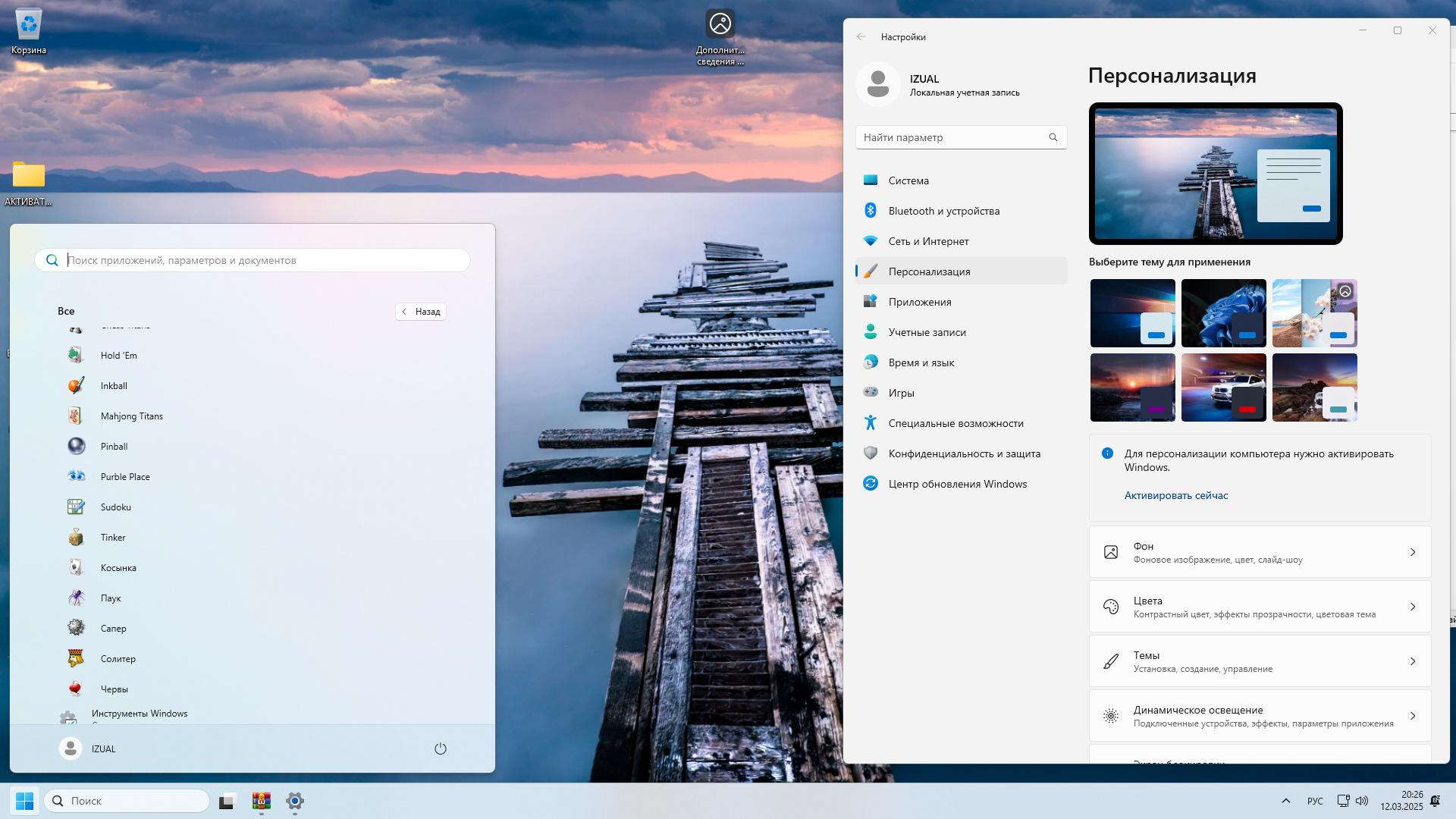Expand the system tray hidden icons chevron
1456x819 pixels.
pos(1285,801)
